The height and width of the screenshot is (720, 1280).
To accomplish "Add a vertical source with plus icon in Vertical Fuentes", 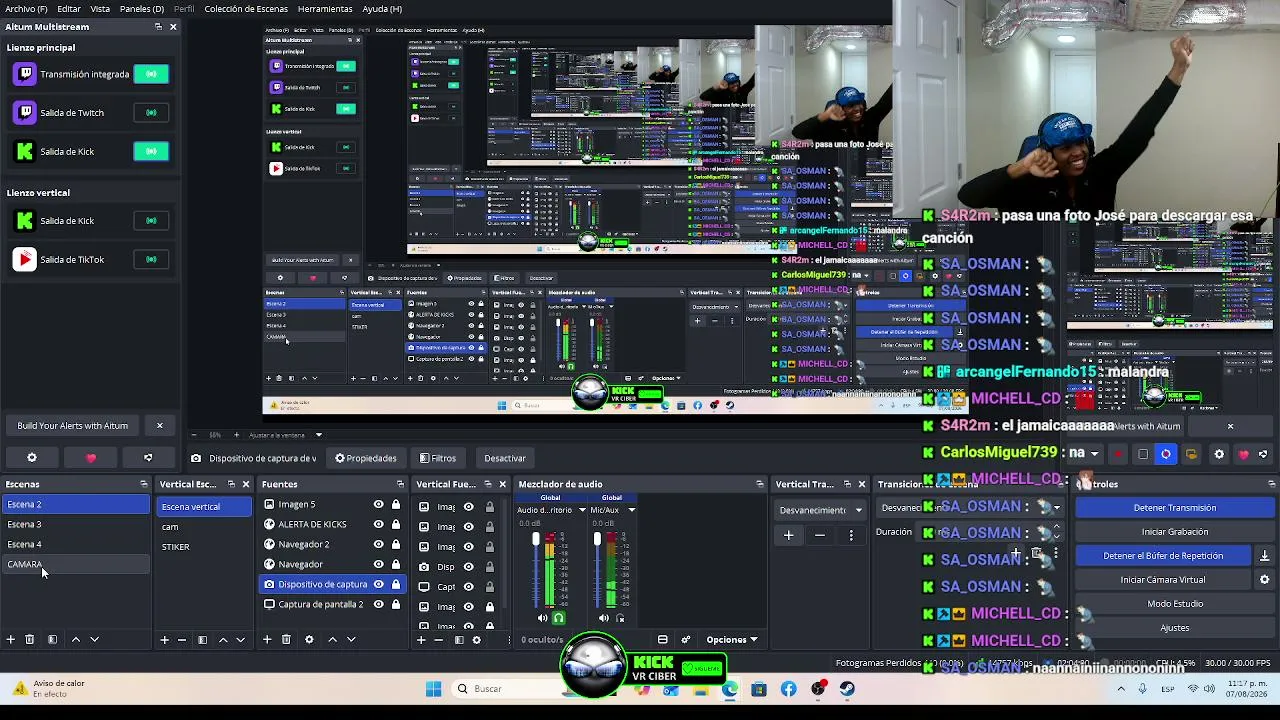I will (x=421, y=639).
